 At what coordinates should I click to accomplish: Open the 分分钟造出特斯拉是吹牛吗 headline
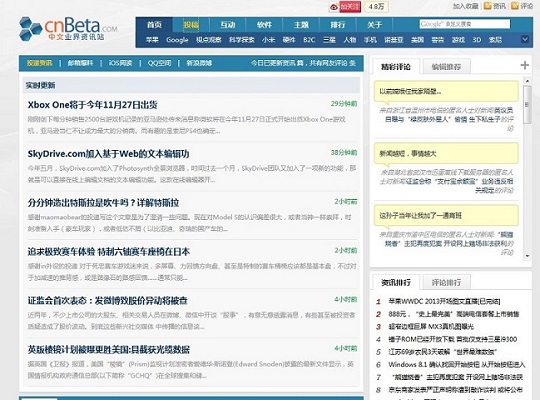click(x=103, y=203)
